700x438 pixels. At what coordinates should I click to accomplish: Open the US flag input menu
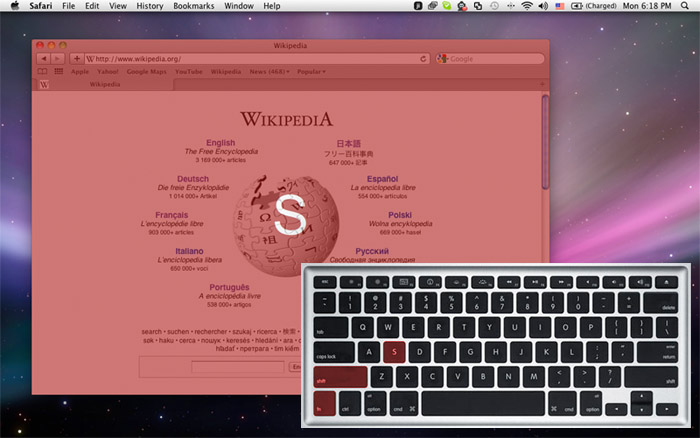tap(559, 6)
